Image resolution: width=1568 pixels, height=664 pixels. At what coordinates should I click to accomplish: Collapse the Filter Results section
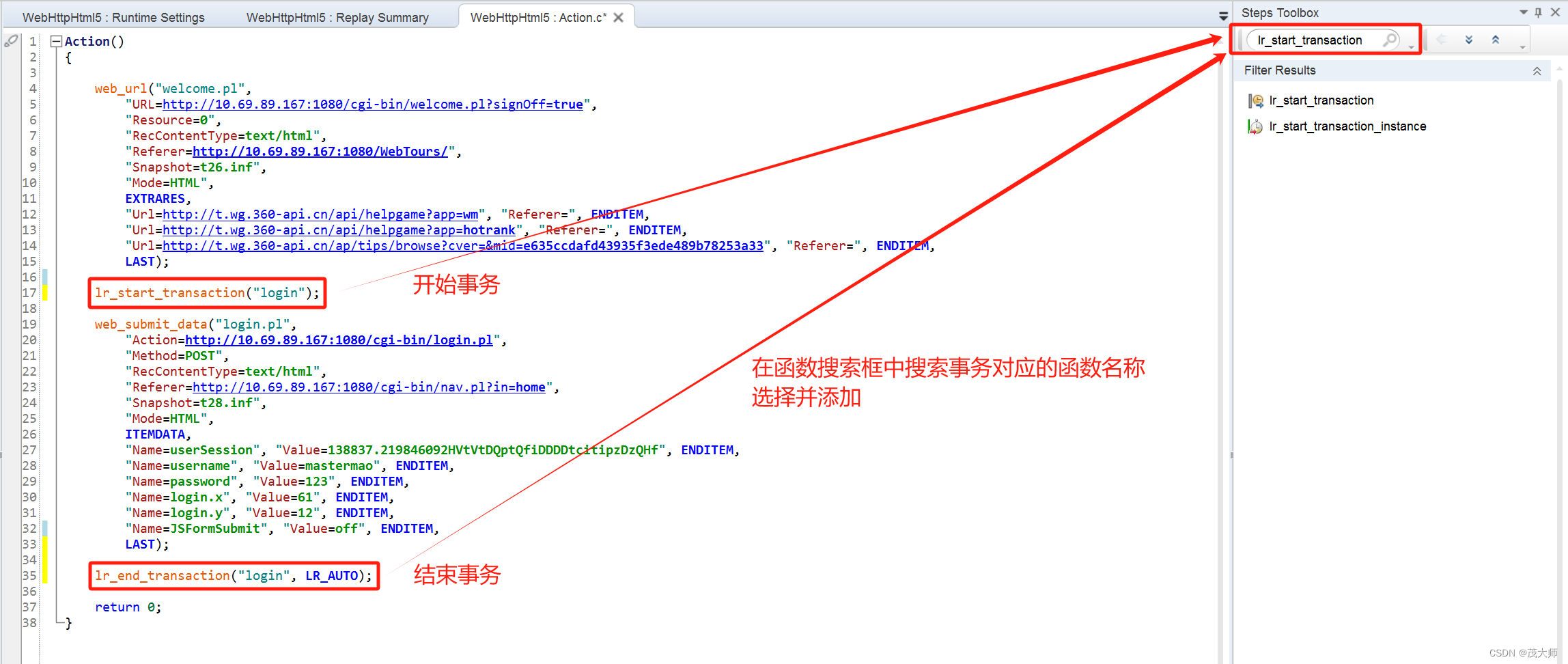tap(1537, 70)
